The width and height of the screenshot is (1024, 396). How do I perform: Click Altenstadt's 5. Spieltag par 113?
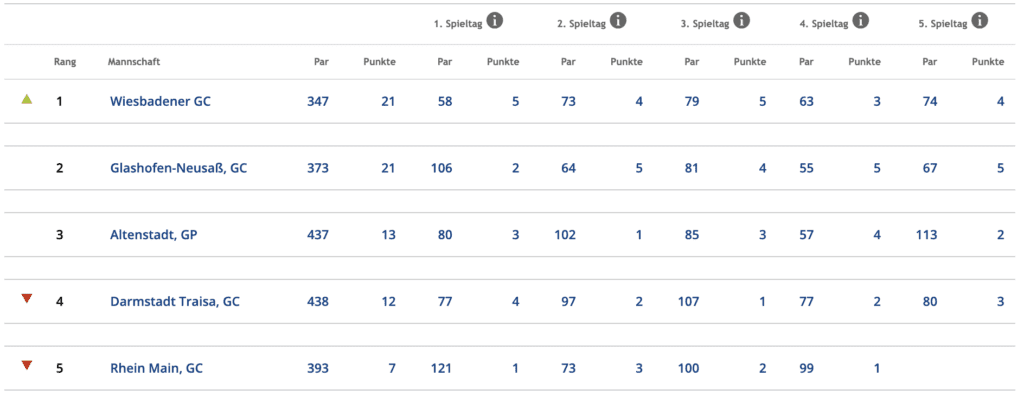pos(927,235)
